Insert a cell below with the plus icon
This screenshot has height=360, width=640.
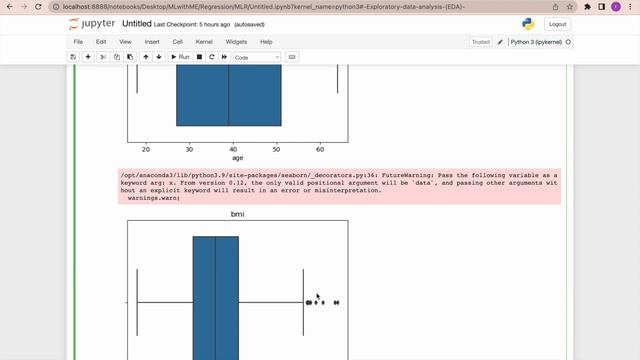pos(88,57)
